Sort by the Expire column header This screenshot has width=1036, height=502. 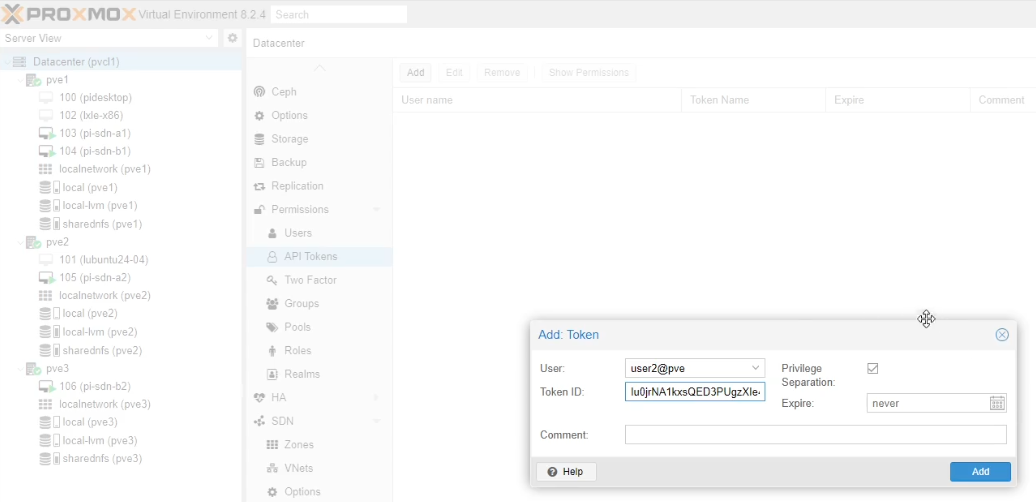898,100
